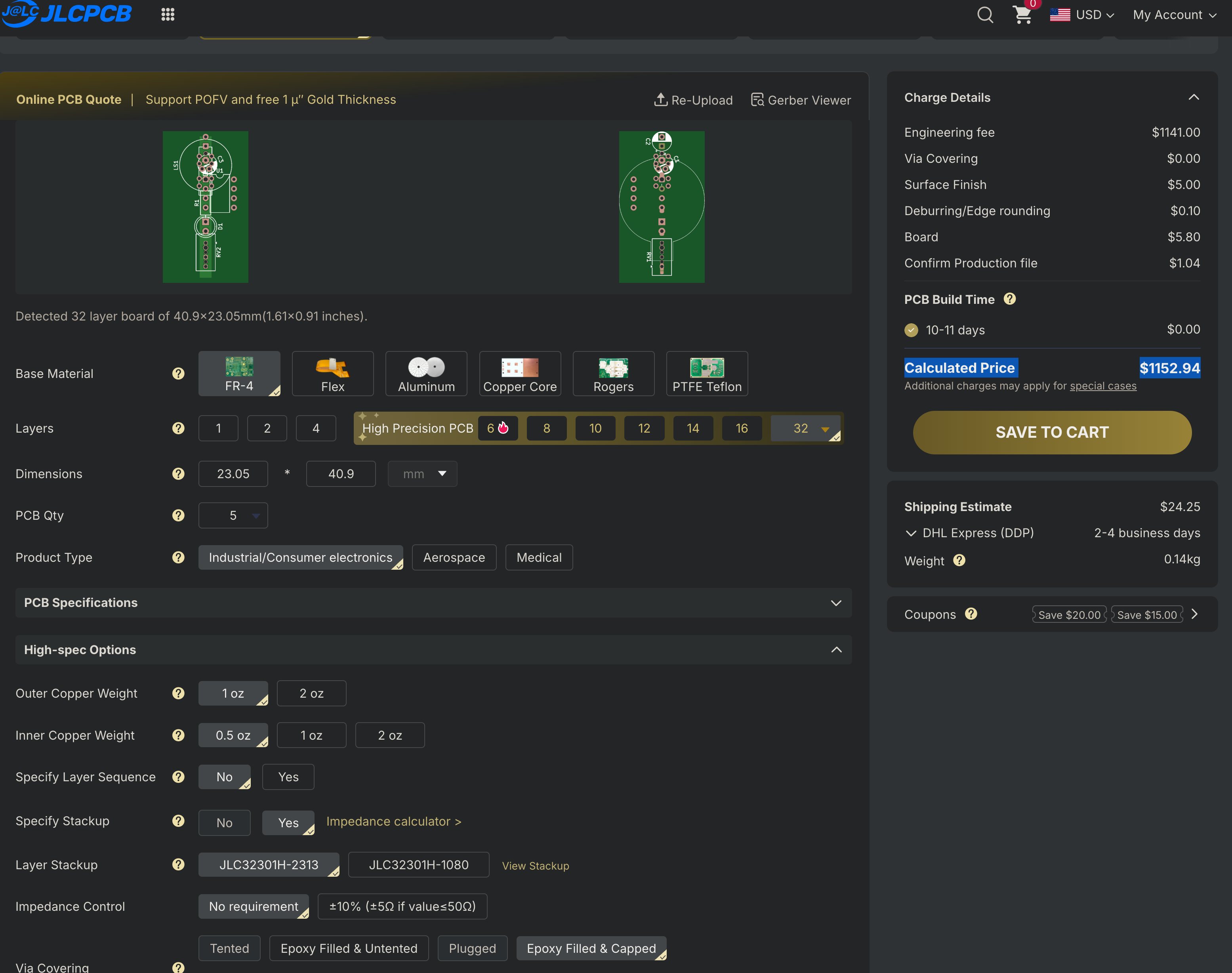Open the Impedance calculator link

pos(394,822)
